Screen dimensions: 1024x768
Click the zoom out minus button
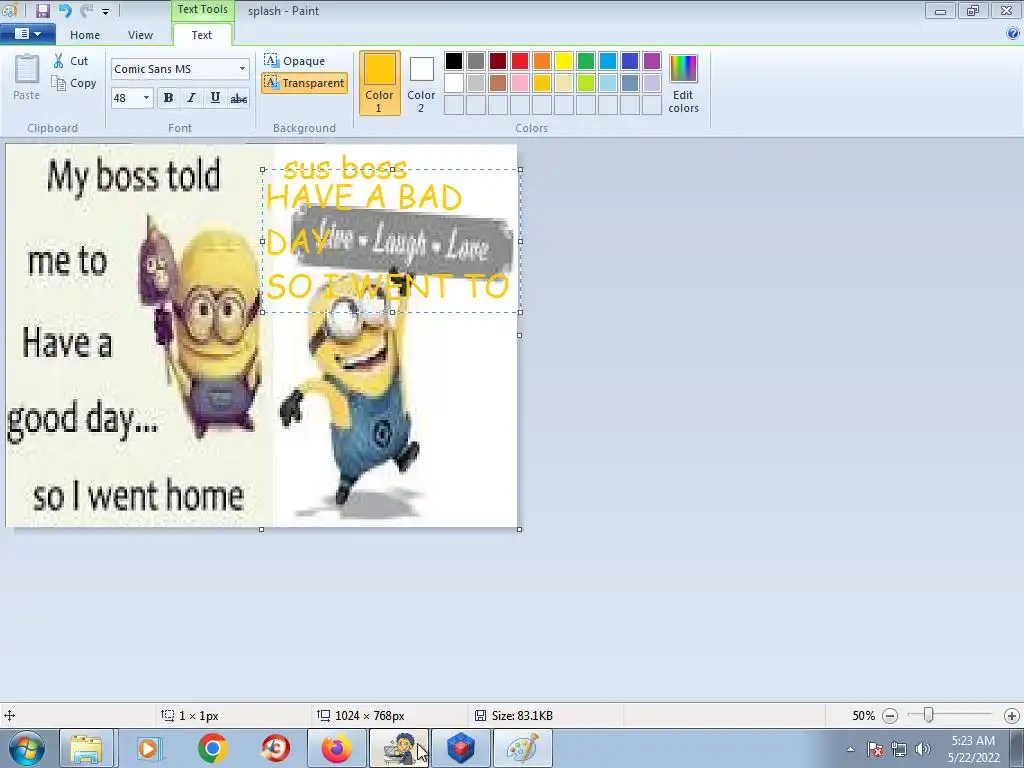889,716
